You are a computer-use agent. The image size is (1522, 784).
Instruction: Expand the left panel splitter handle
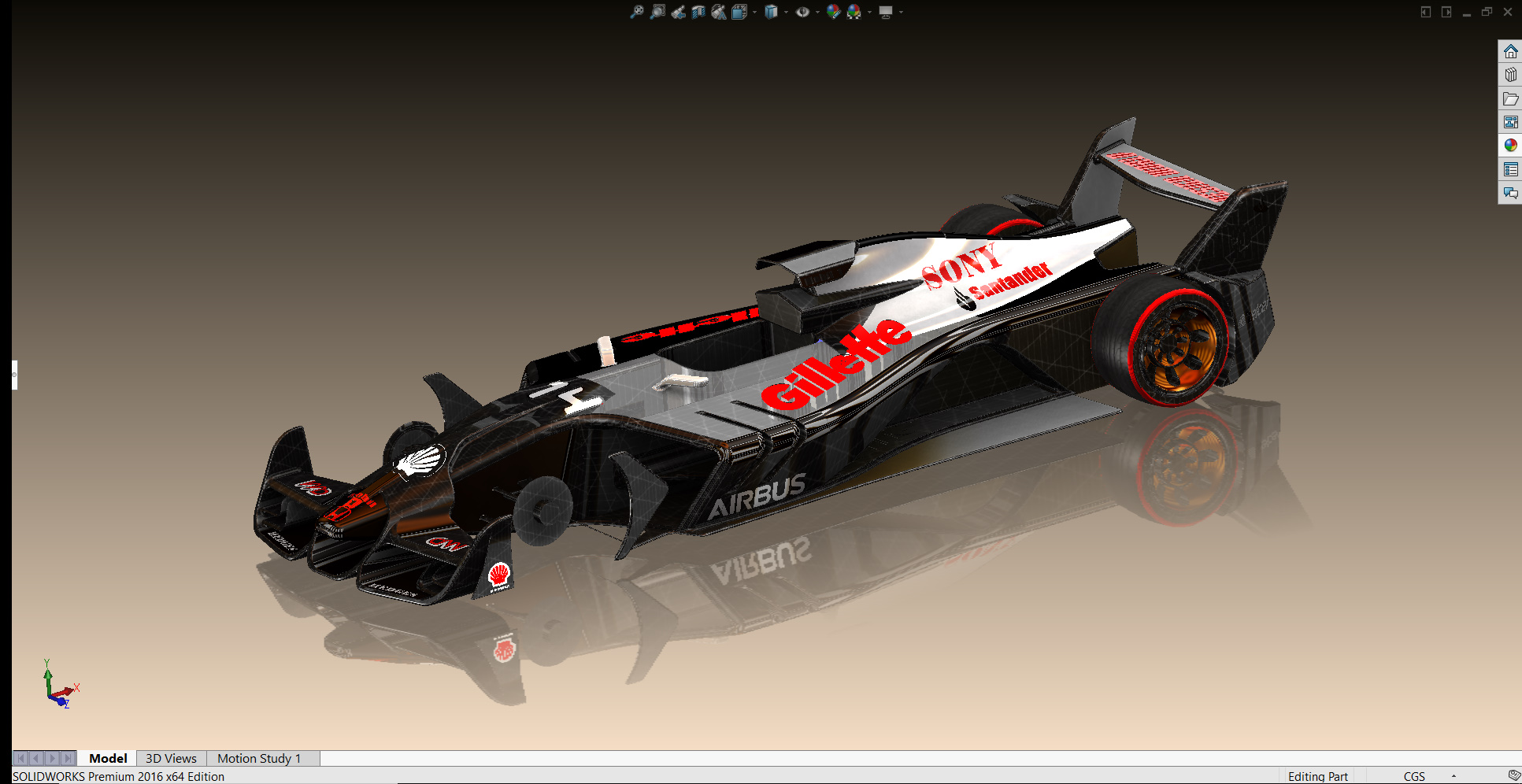14,375
